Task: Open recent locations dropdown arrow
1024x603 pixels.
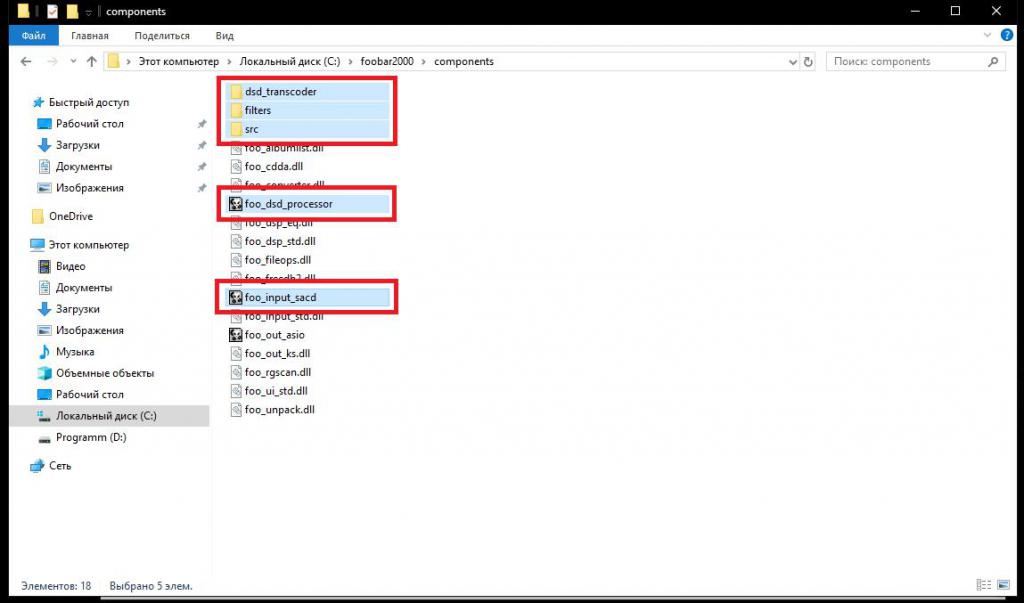Action: tap(73, 61)
